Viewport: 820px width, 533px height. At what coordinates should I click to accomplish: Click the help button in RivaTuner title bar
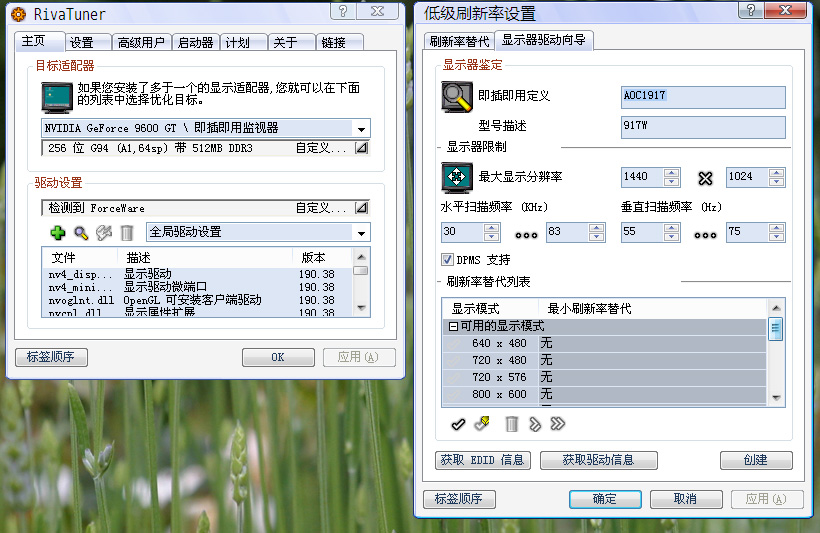tap(343, 11)
